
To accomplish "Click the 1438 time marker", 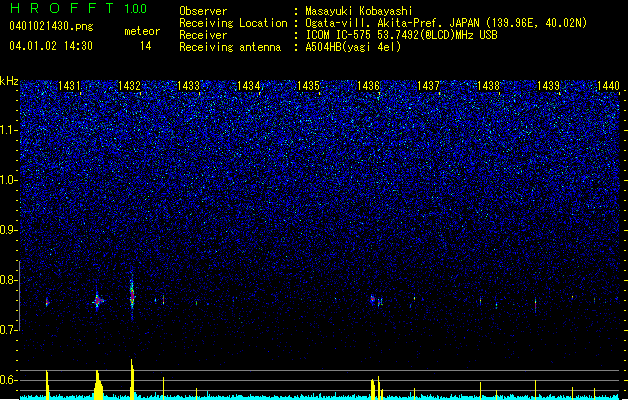I will pyautogui.click(x=488, y=86).
